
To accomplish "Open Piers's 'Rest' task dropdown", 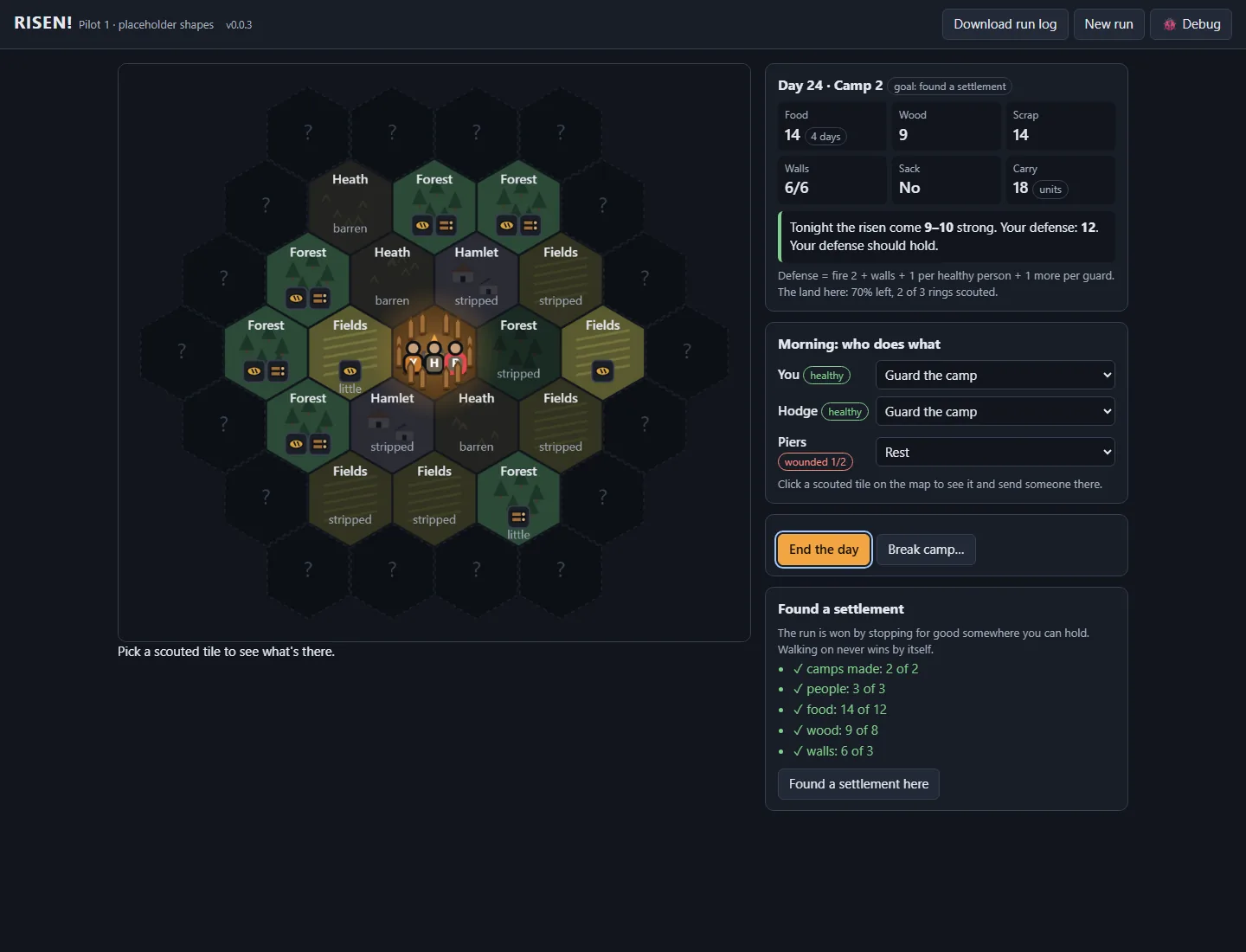I will [x=995, y=452].
